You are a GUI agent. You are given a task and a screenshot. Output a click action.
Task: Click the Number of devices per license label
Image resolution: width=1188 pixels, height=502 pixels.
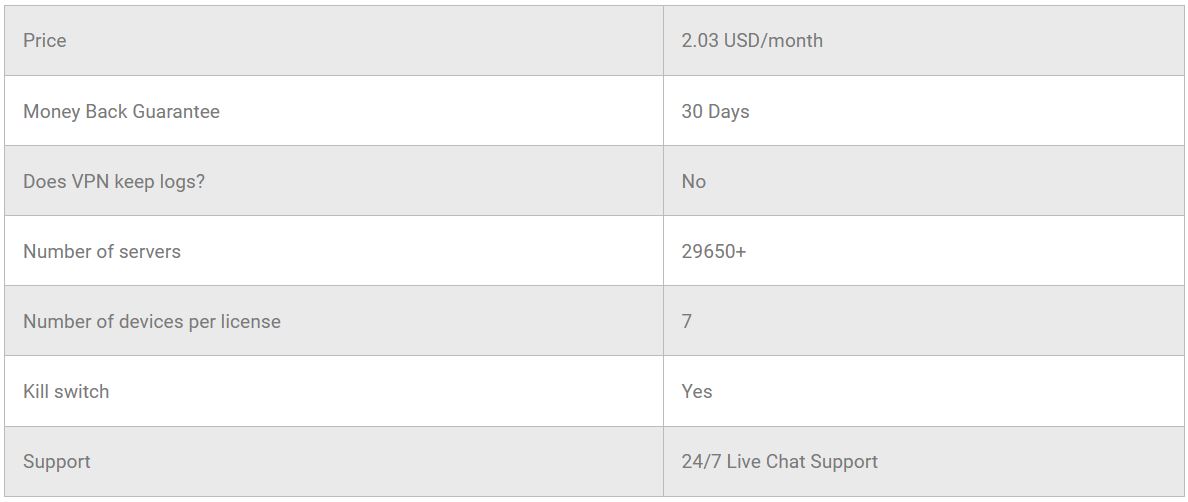[152, 321]
